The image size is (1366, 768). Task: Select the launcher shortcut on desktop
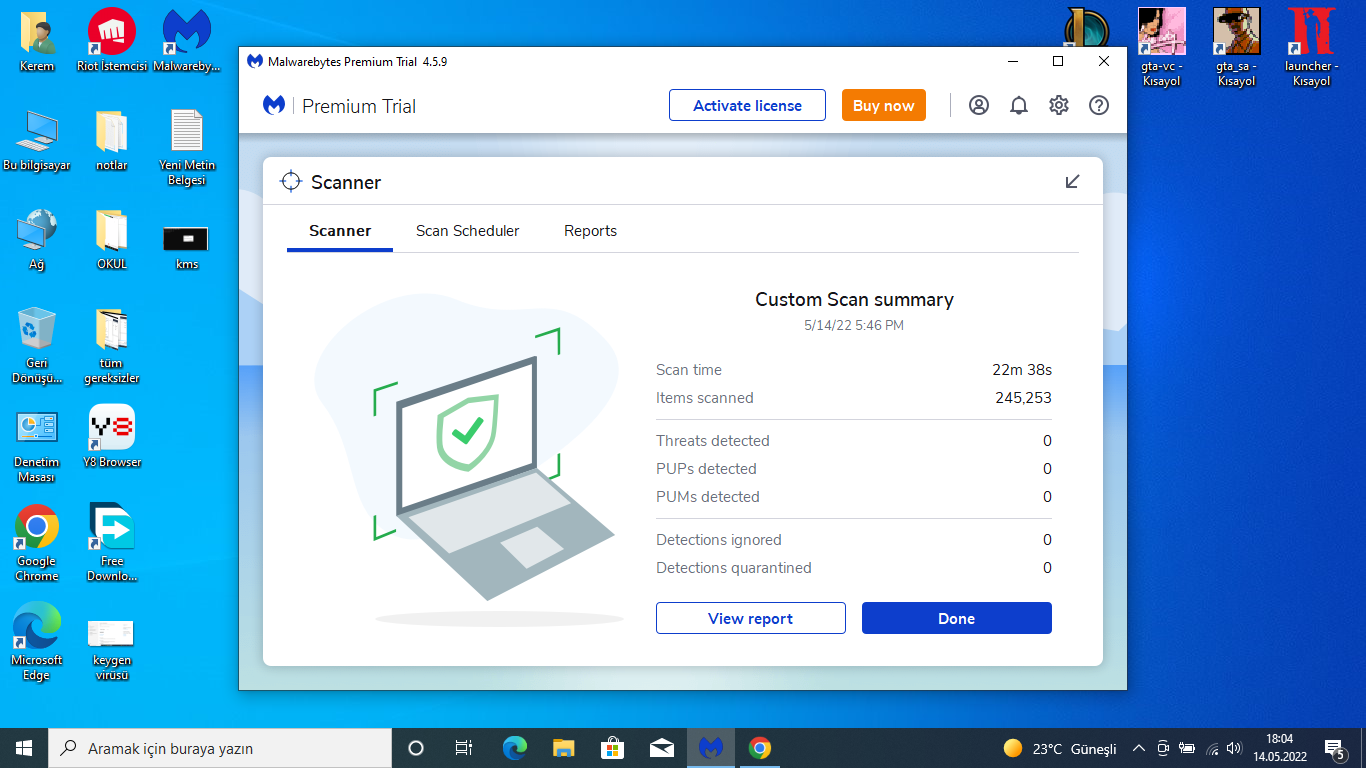(x=1311, y=47)
